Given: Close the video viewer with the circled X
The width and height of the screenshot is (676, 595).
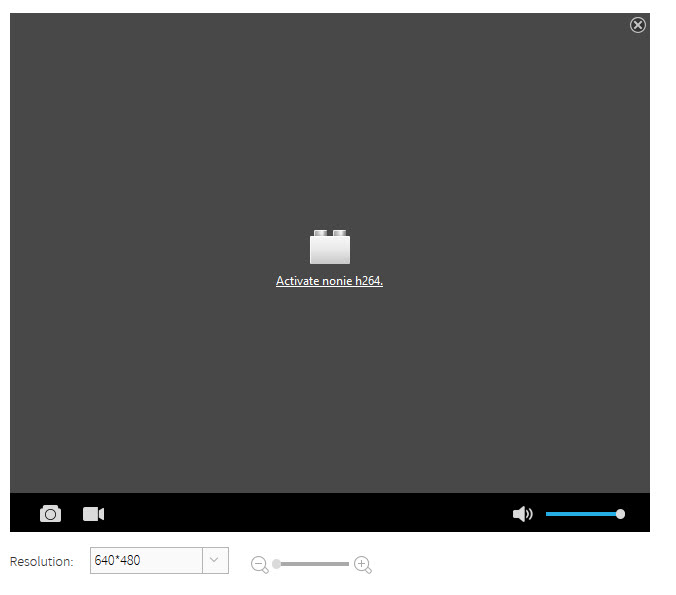Looking at the screenshot, I should [x=638, y=25].
